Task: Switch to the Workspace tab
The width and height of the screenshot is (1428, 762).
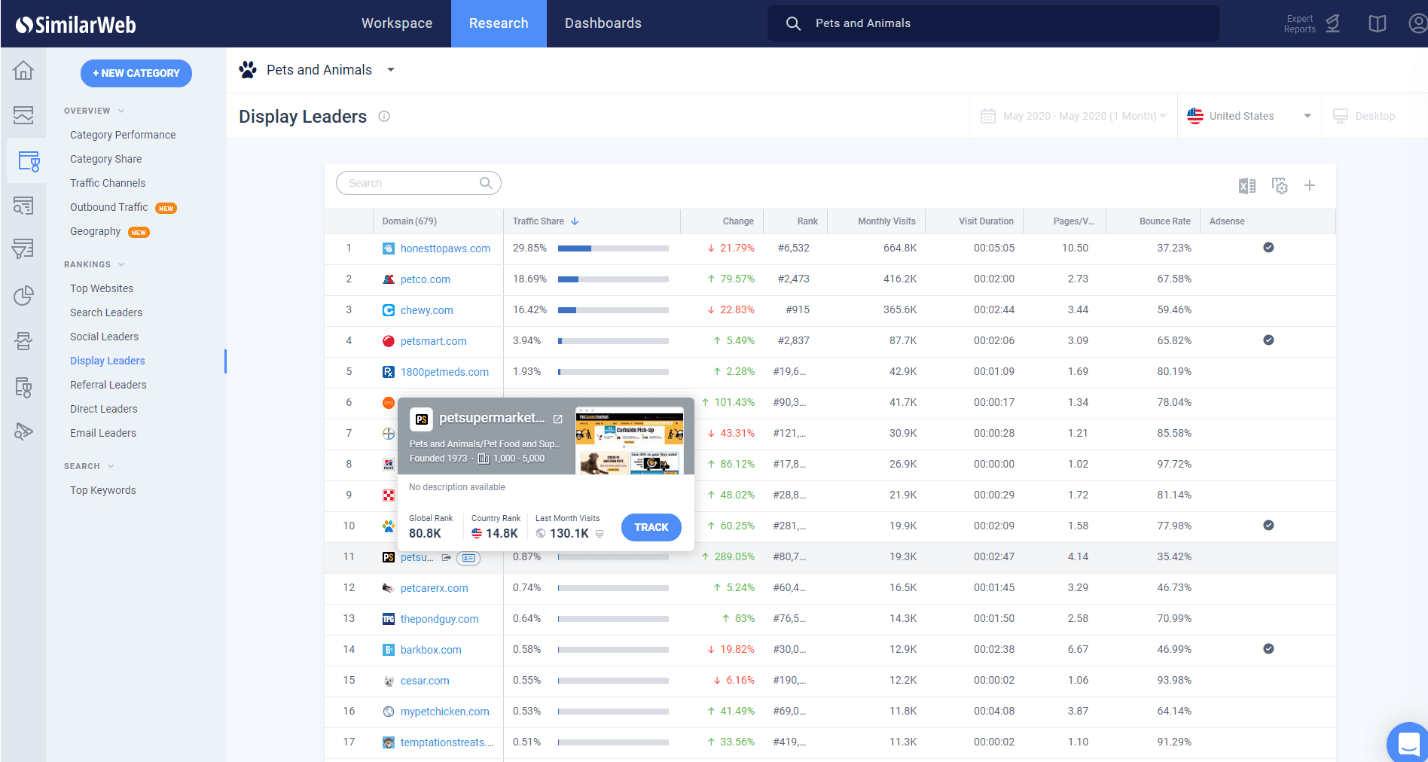Action: pyautogui.click(x=397, y=23)
